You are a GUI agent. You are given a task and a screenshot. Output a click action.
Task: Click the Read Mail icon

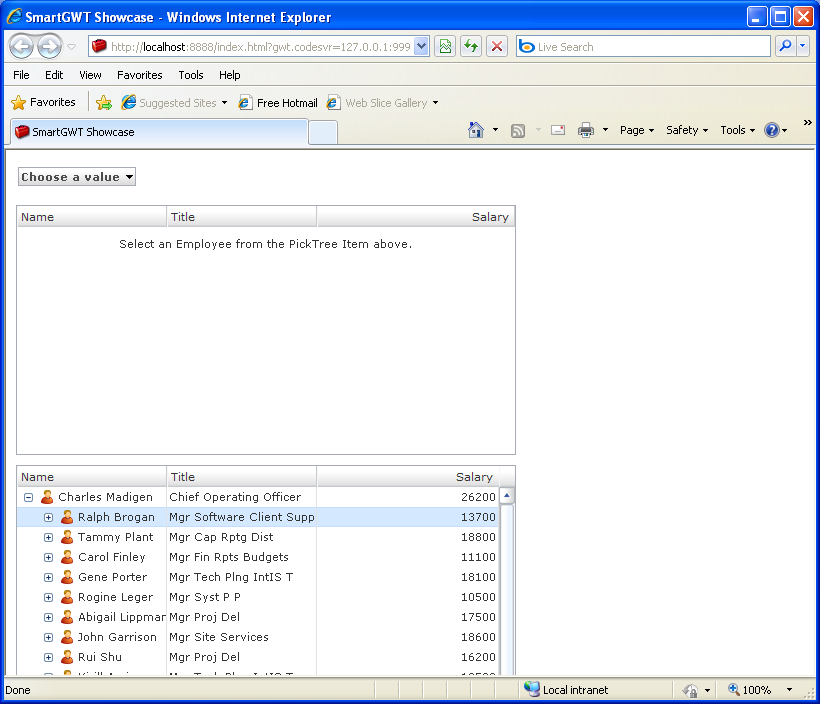point(558,130)
